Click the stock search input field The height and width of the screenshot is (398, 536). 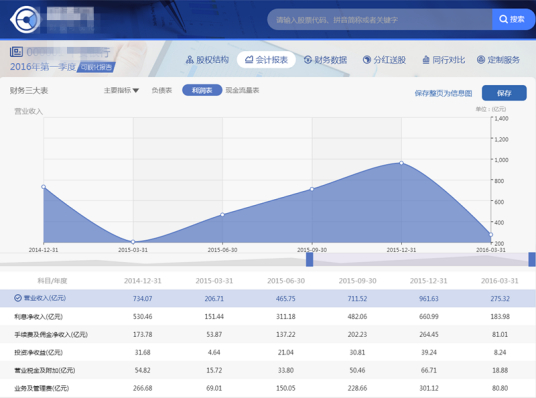tap(380, 19)
